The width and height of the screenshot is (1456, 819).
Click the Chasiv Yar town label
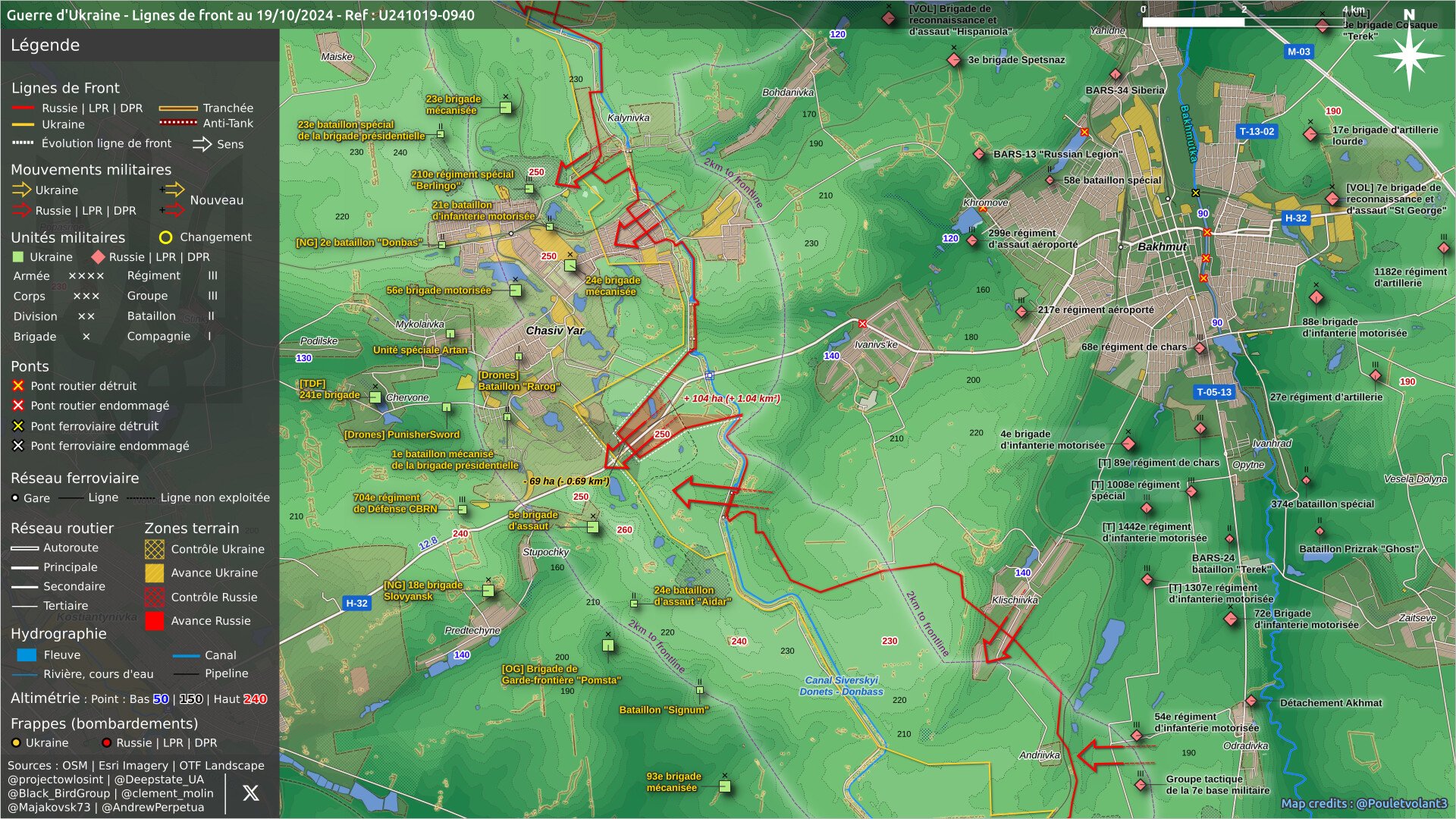click(x=555, y=331)
